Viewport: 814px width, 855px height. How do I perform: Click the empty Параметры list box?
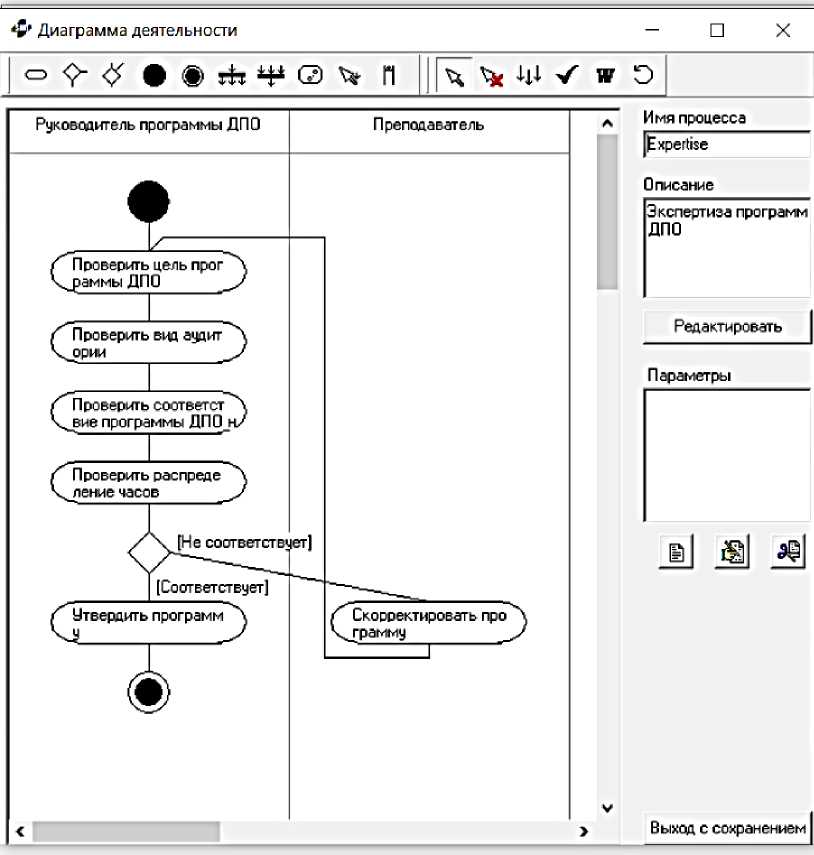(x=727, y=455)
